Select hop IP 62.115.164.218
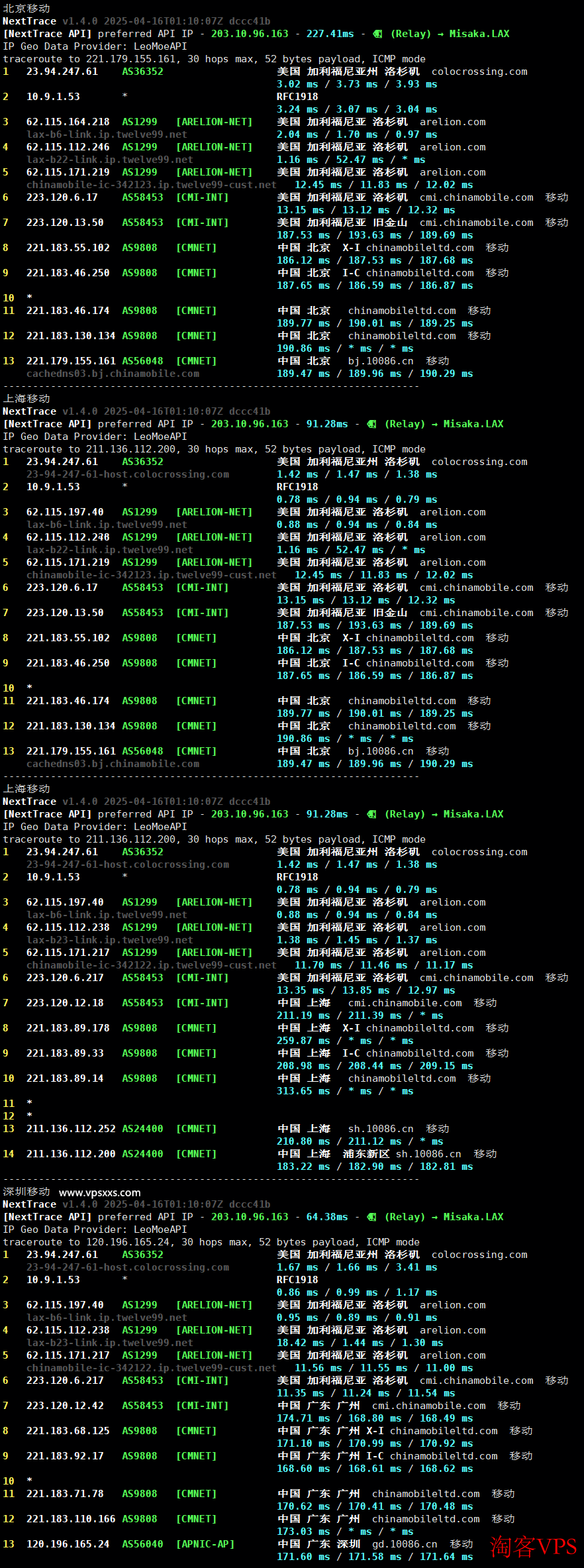Screen dimensions: 584x1568 point(68,122)
